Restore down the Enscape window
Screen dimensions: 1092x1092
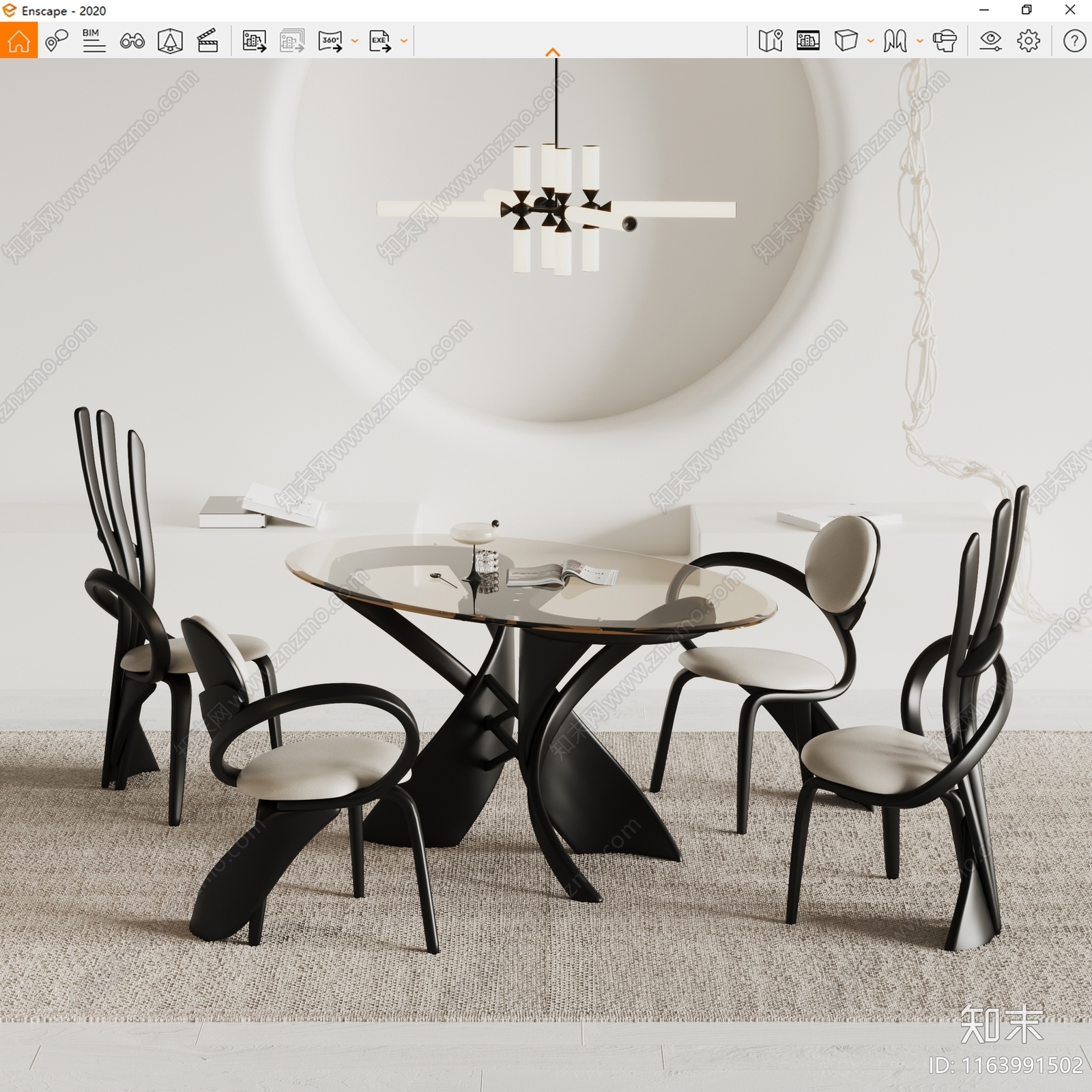pos(1026,10)
